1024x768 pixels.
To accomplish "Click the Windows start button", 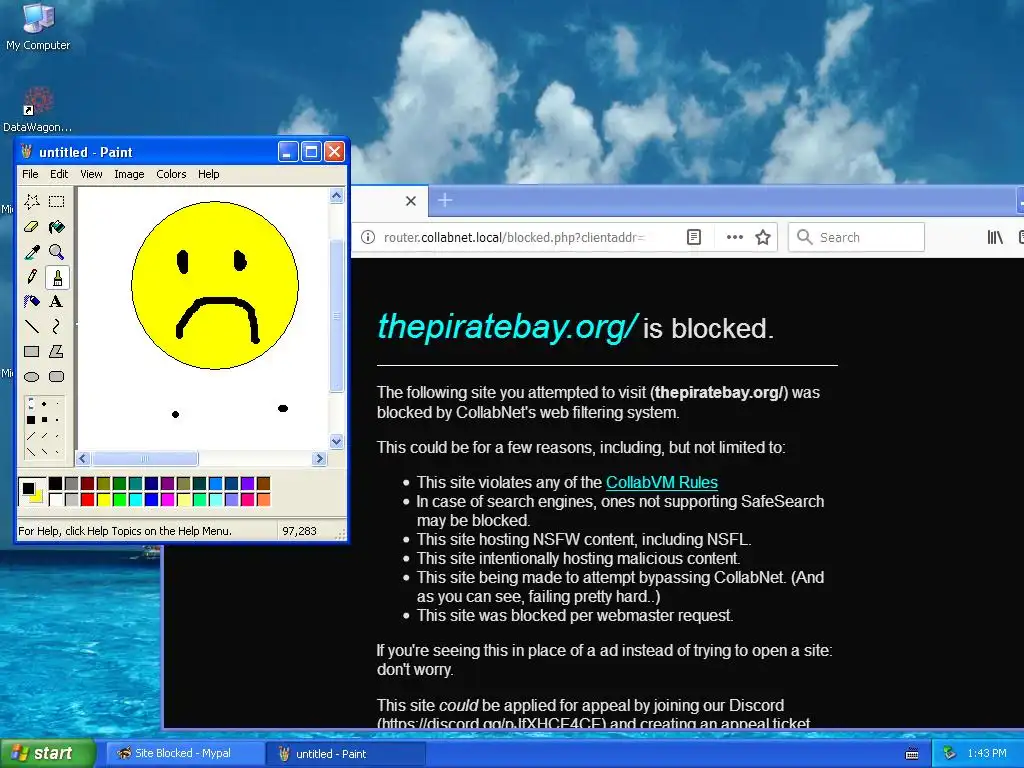I will [47, 753].
